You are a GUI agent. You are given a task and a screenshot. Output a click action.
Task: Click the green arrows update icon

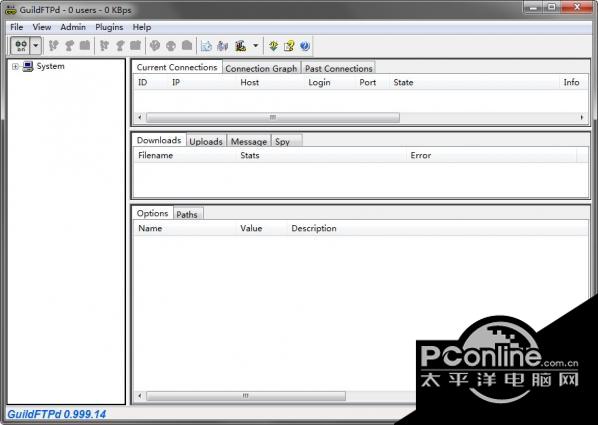pos(273,46)
